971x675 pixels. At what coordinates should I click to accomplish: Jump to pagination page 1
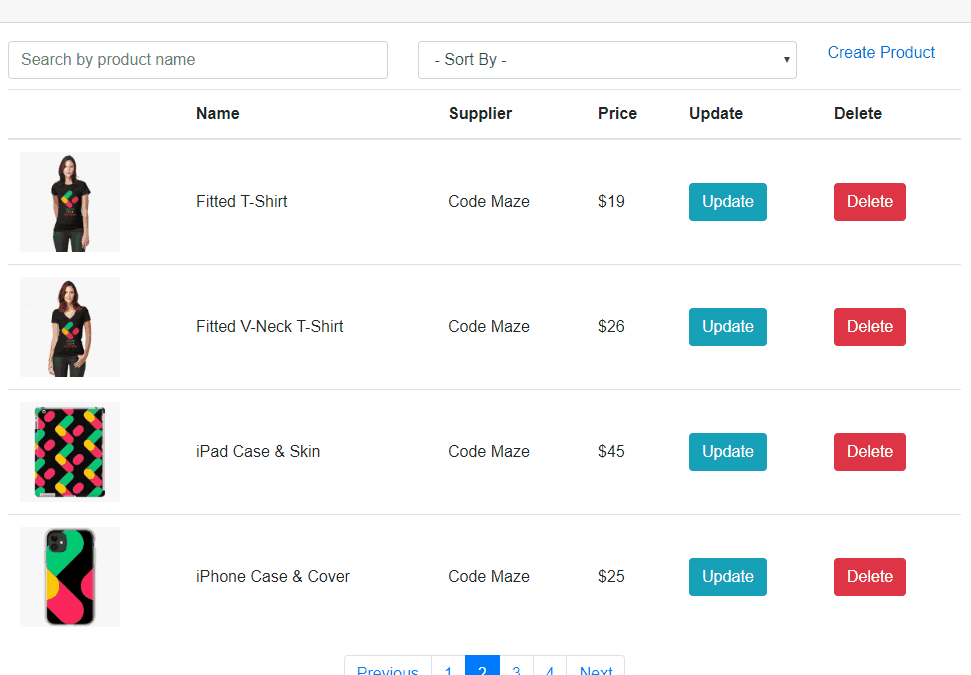pos(448,668)
